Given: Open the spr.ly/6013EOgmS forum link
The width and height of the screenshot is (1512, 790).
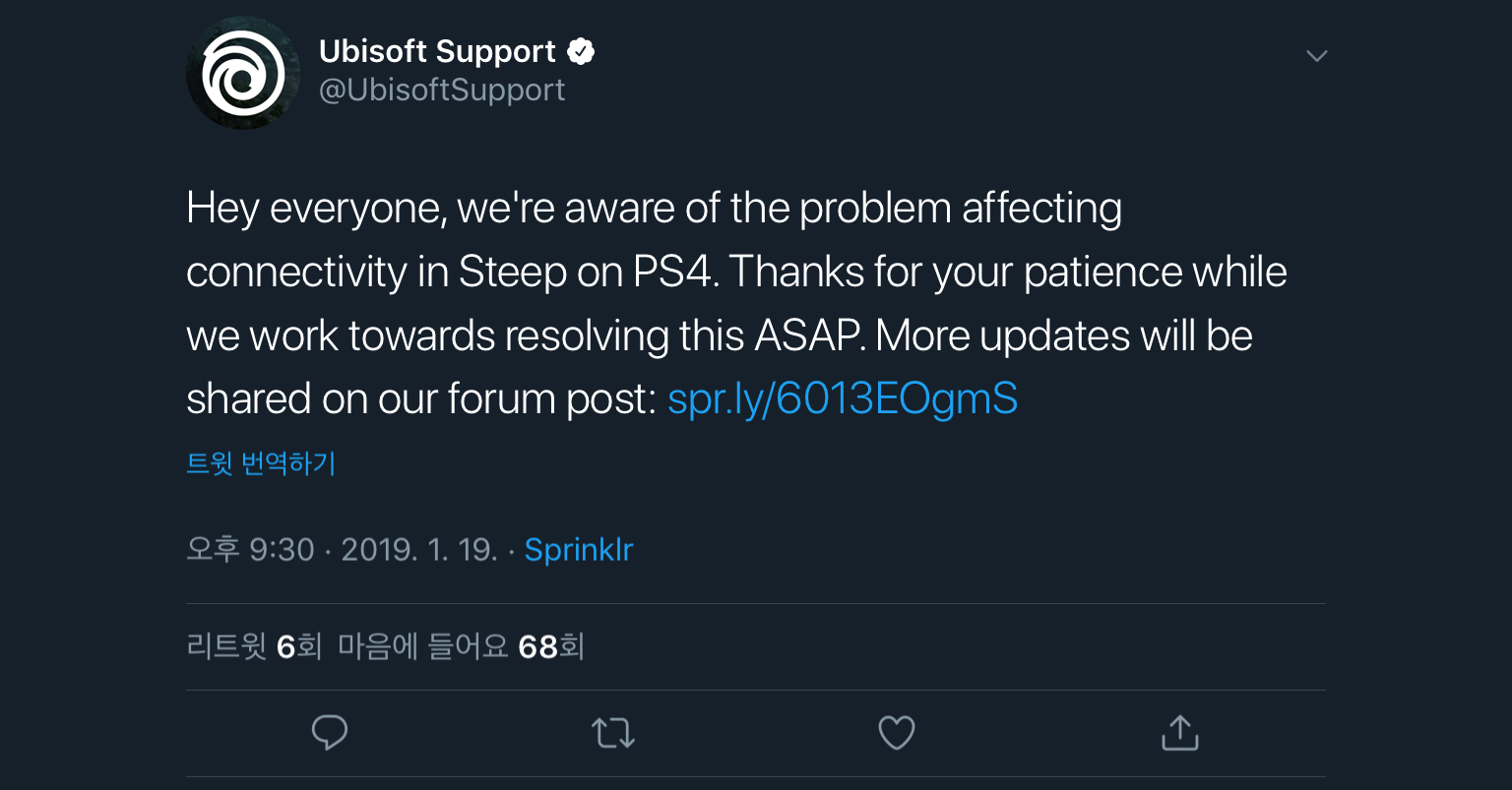Looking at the screenshot, I should point(843,399).
